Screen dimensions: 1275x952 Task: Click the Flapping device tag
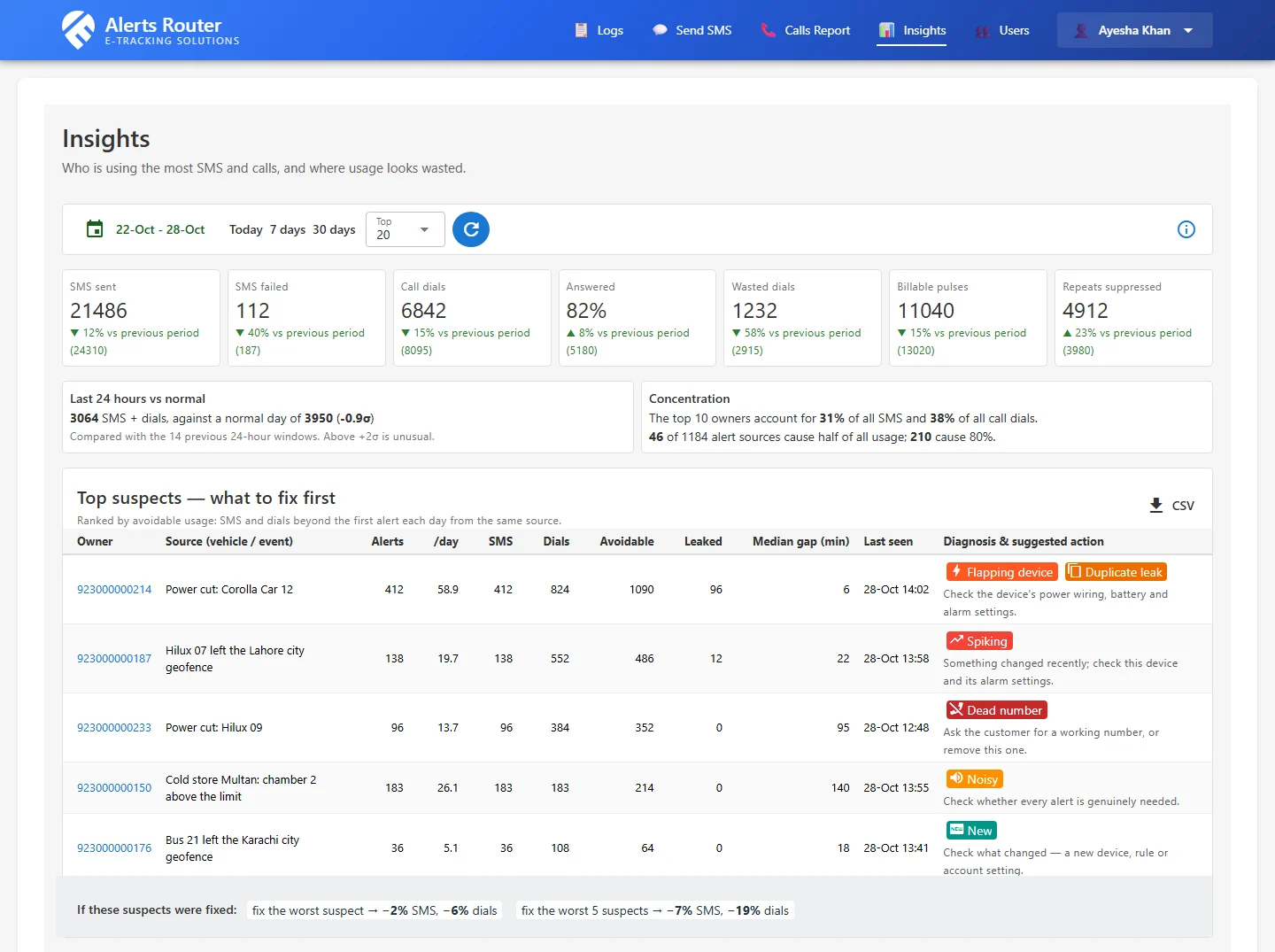point(1002,572)
